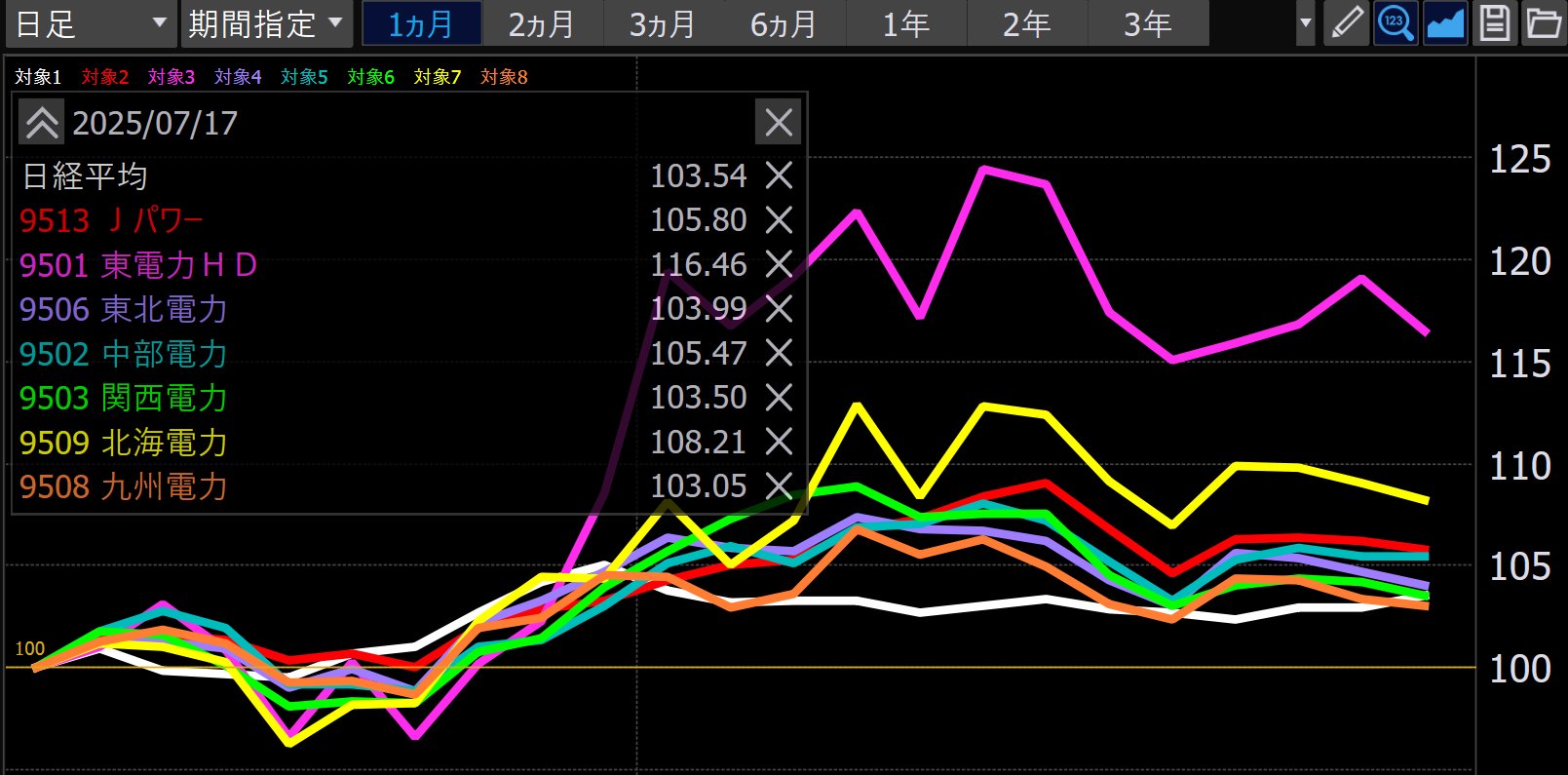The image size is (1568, 775).
Task: Click the 対象3 legend label
Action: pos(172,77)
